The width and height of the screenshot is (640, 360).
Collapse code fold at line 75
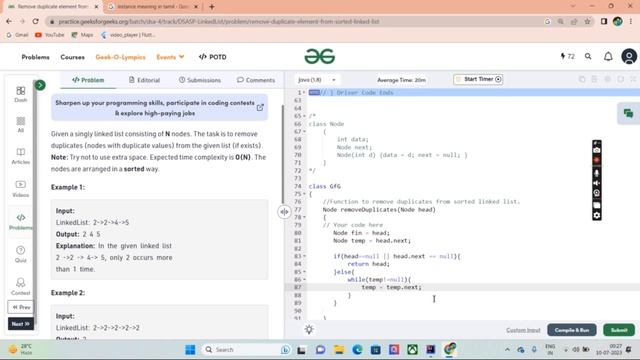[305, 194]
